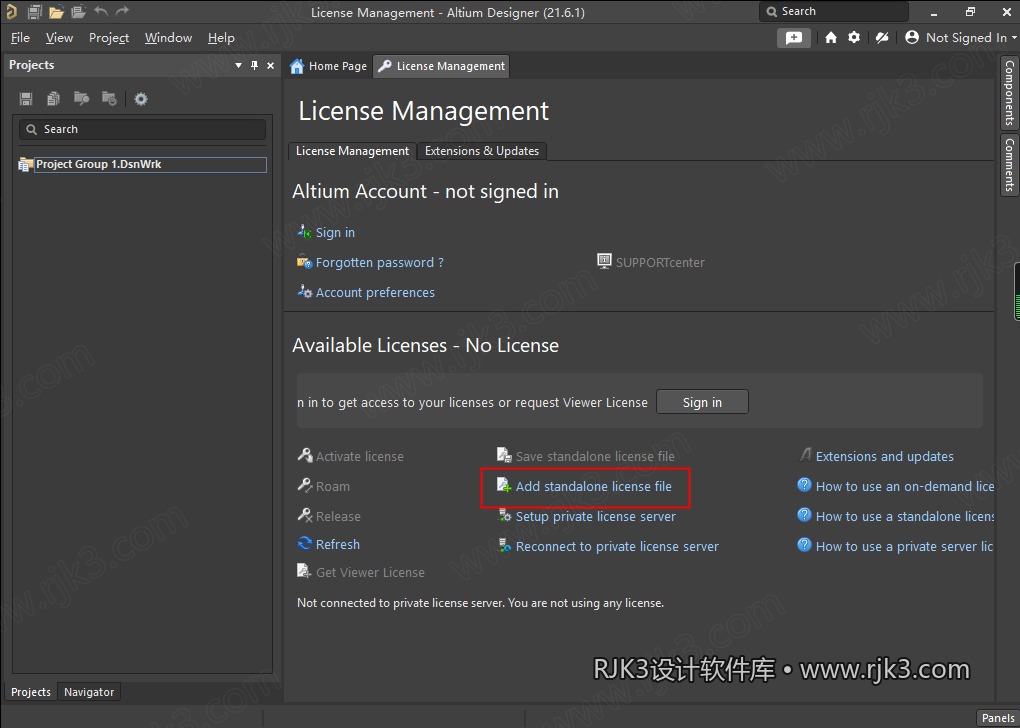1020x728 pixels.
Task: Click the slashed connection status icon
Action: click(882, 38)
